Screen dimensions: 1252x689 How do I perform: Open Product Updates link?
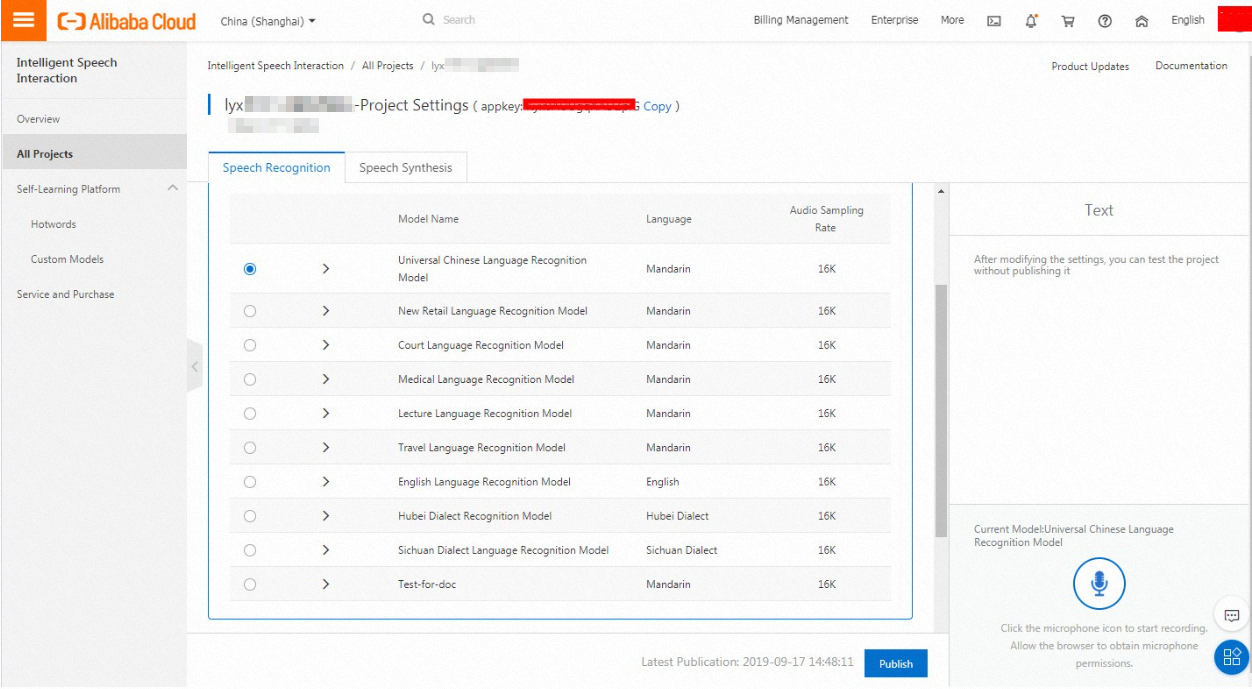[x=1090, y=66]
